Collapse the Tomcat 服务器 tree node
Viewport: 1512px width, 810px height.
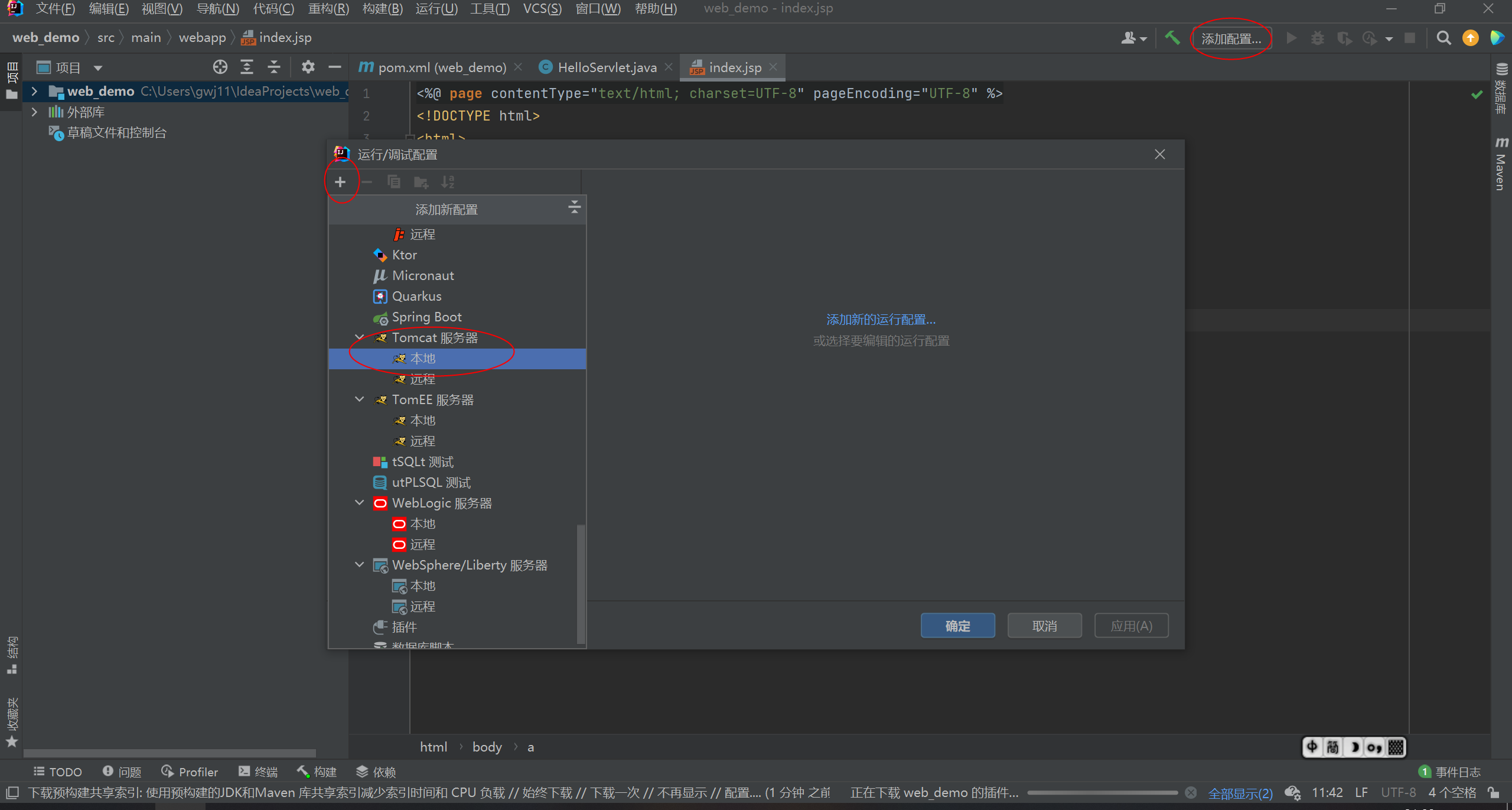tap(359, 337)
